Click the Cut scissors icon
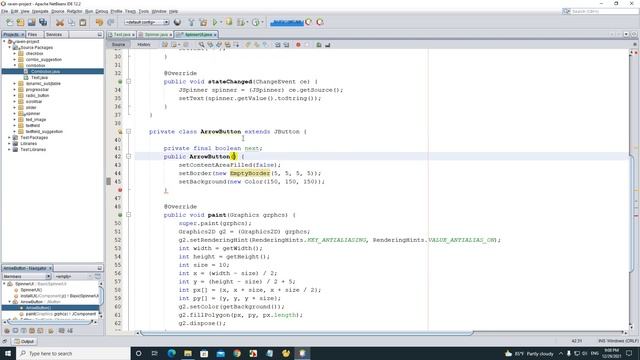640x360 pixels. pos(60,22)
